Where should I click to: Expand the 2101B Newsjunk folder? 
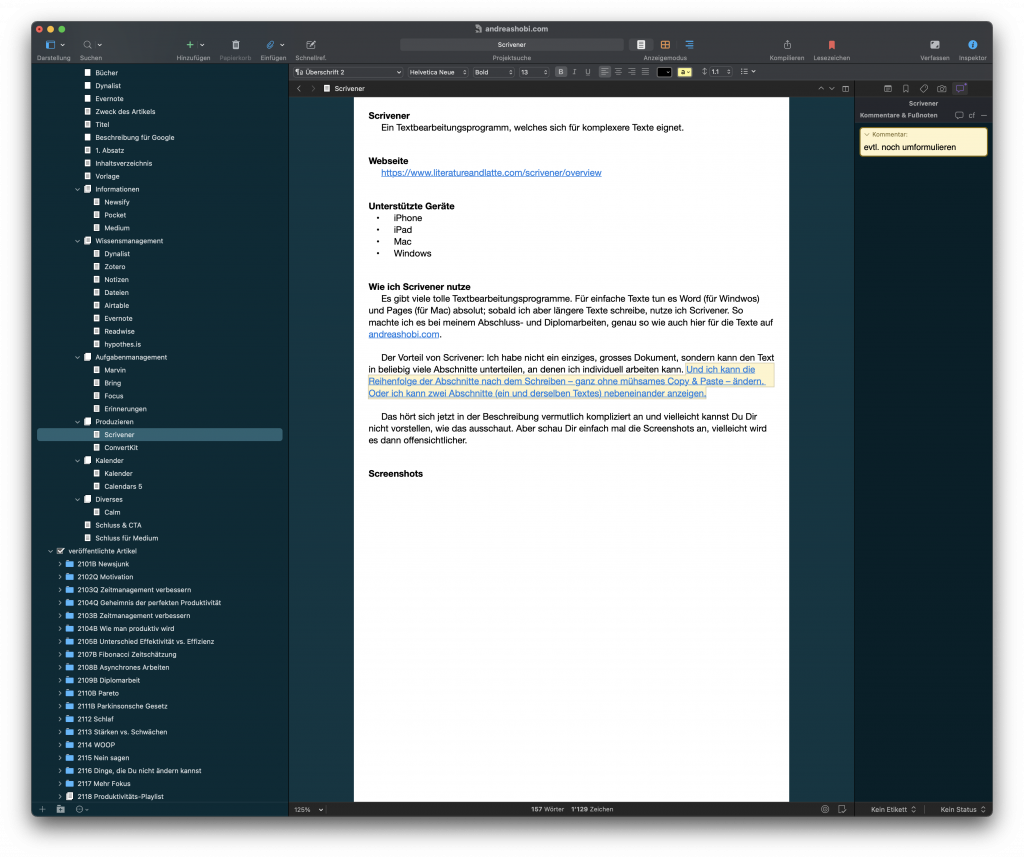[60, 564]
